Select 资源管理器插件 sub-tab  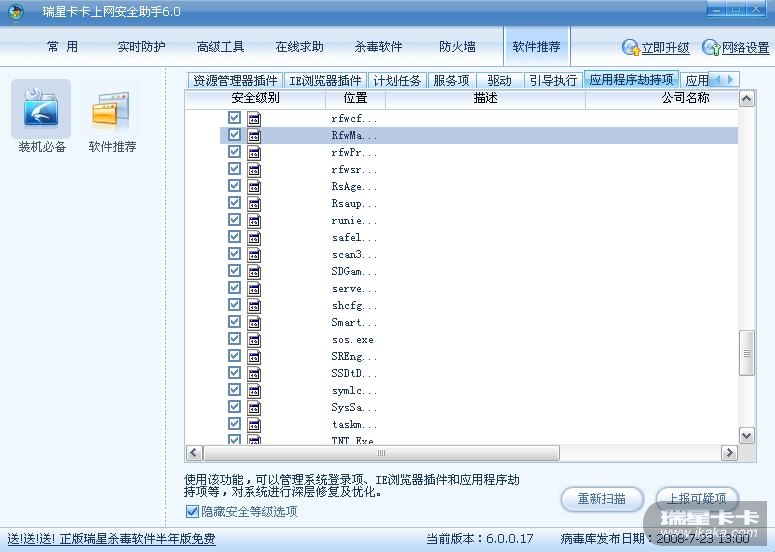(x=235, y=80)
